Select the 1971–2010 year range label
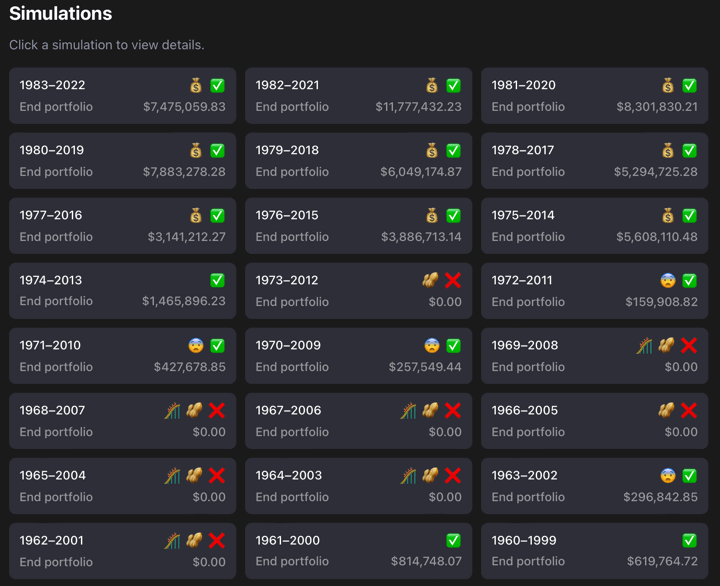The image size is (720, 586). click(x=51, y=346)
